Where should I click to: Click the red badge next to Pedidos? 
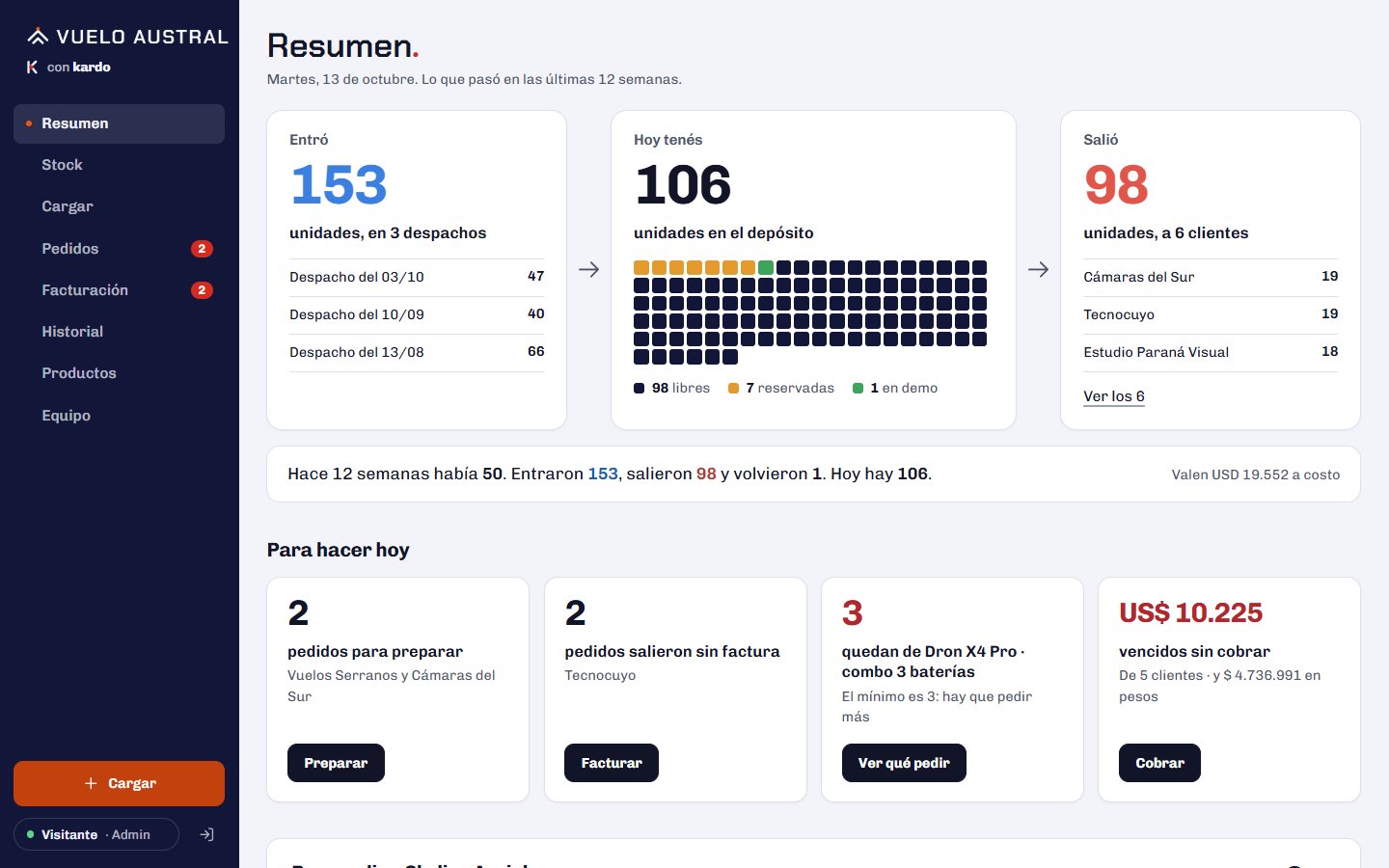202,249
